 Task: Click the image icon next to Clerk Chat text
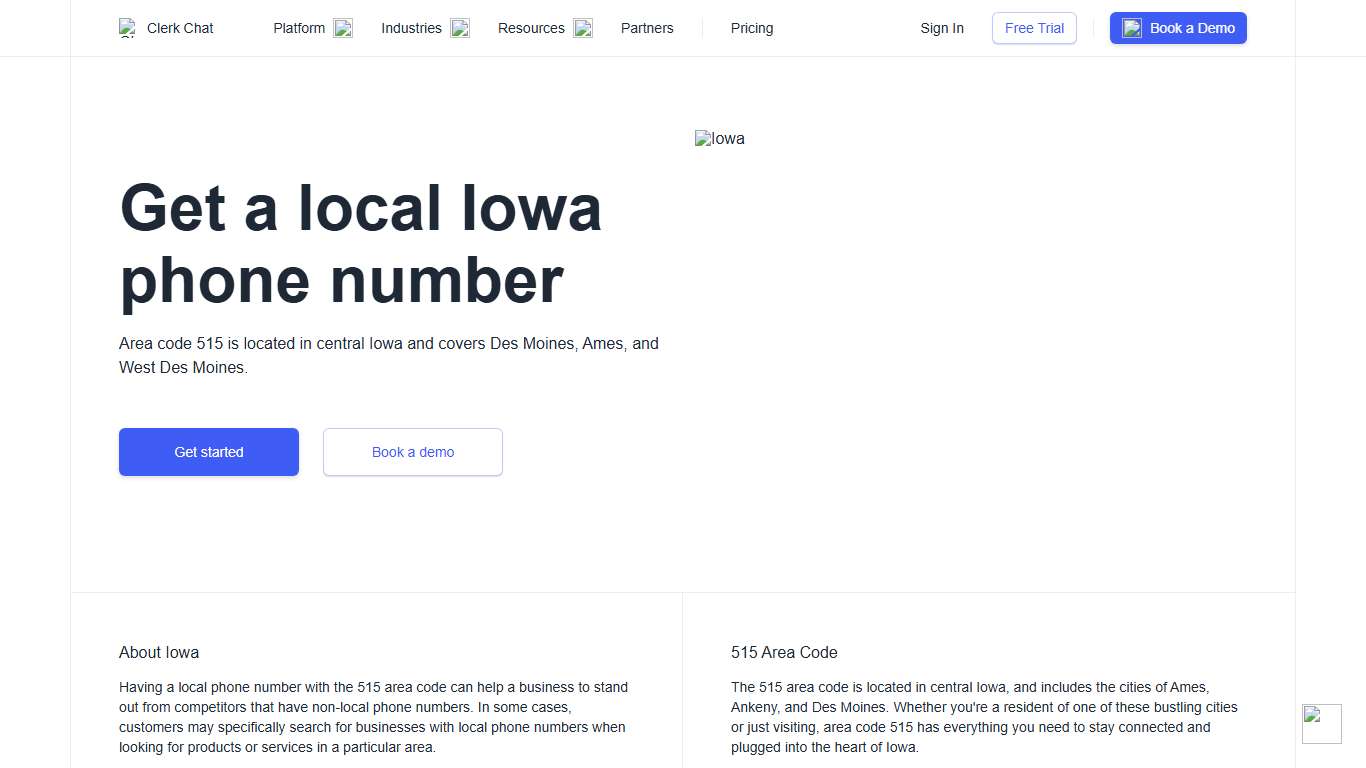127,28
